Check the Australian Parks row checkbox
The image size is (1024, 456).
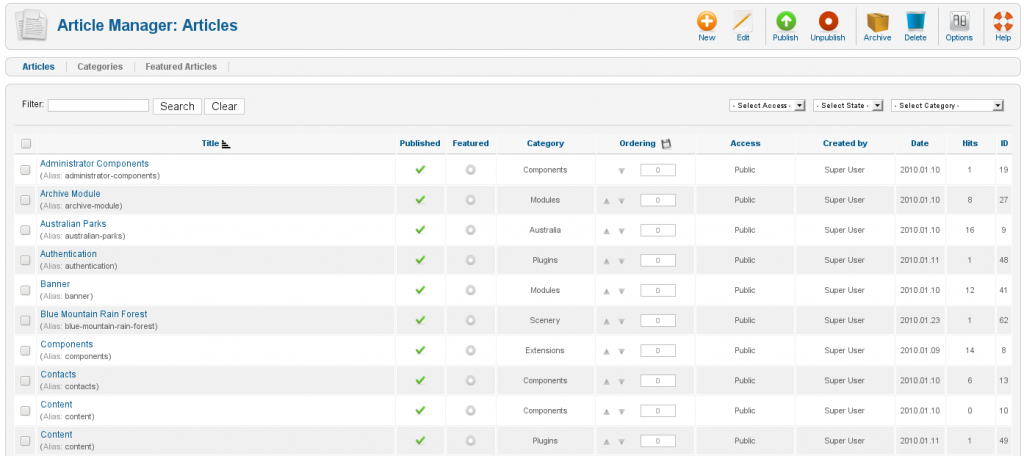pyautogui.click(x=25, y=230)
